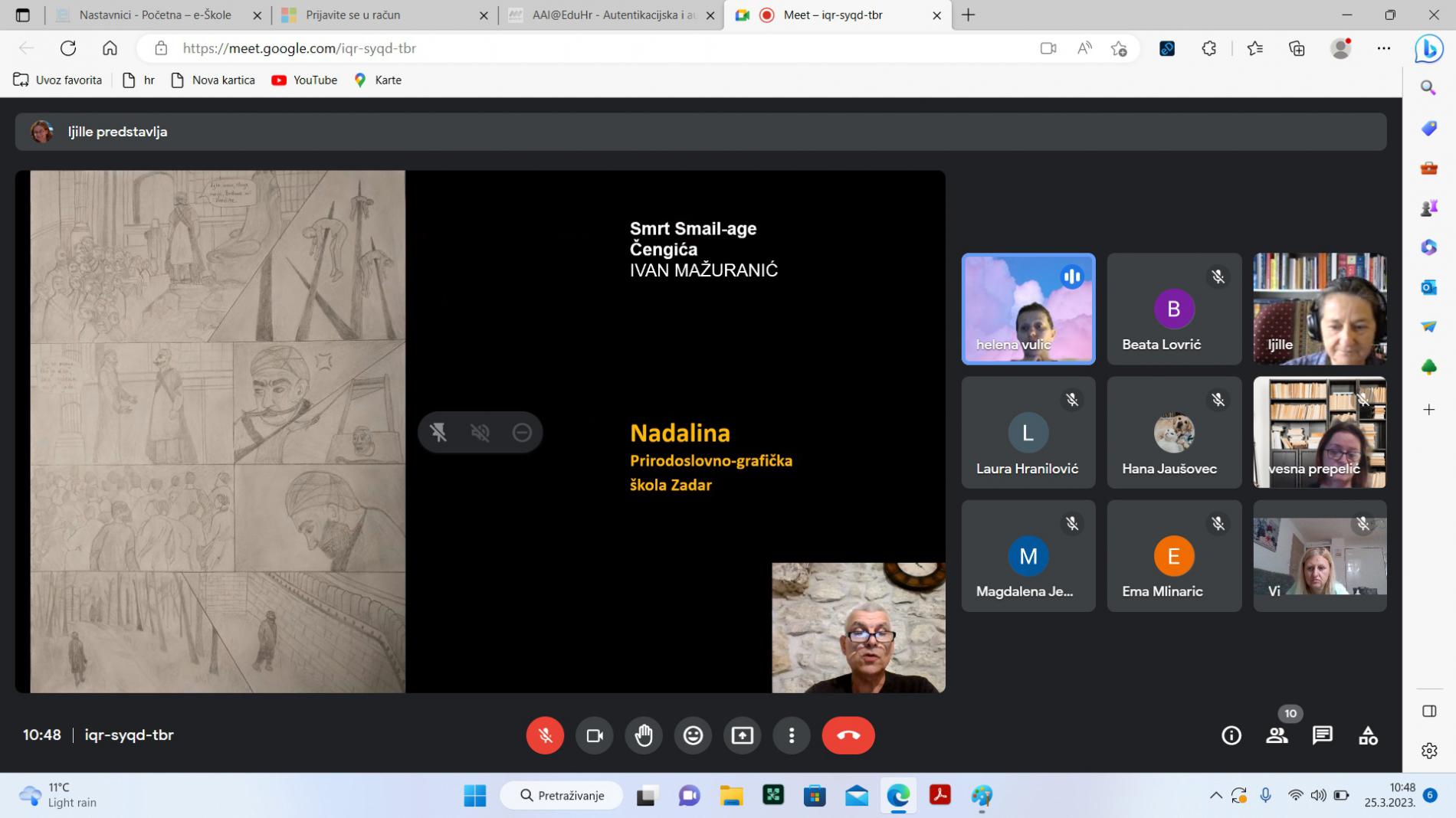
Task: Switch to the Nastavnici e-Škole tab
Action: tap(155, 15)
